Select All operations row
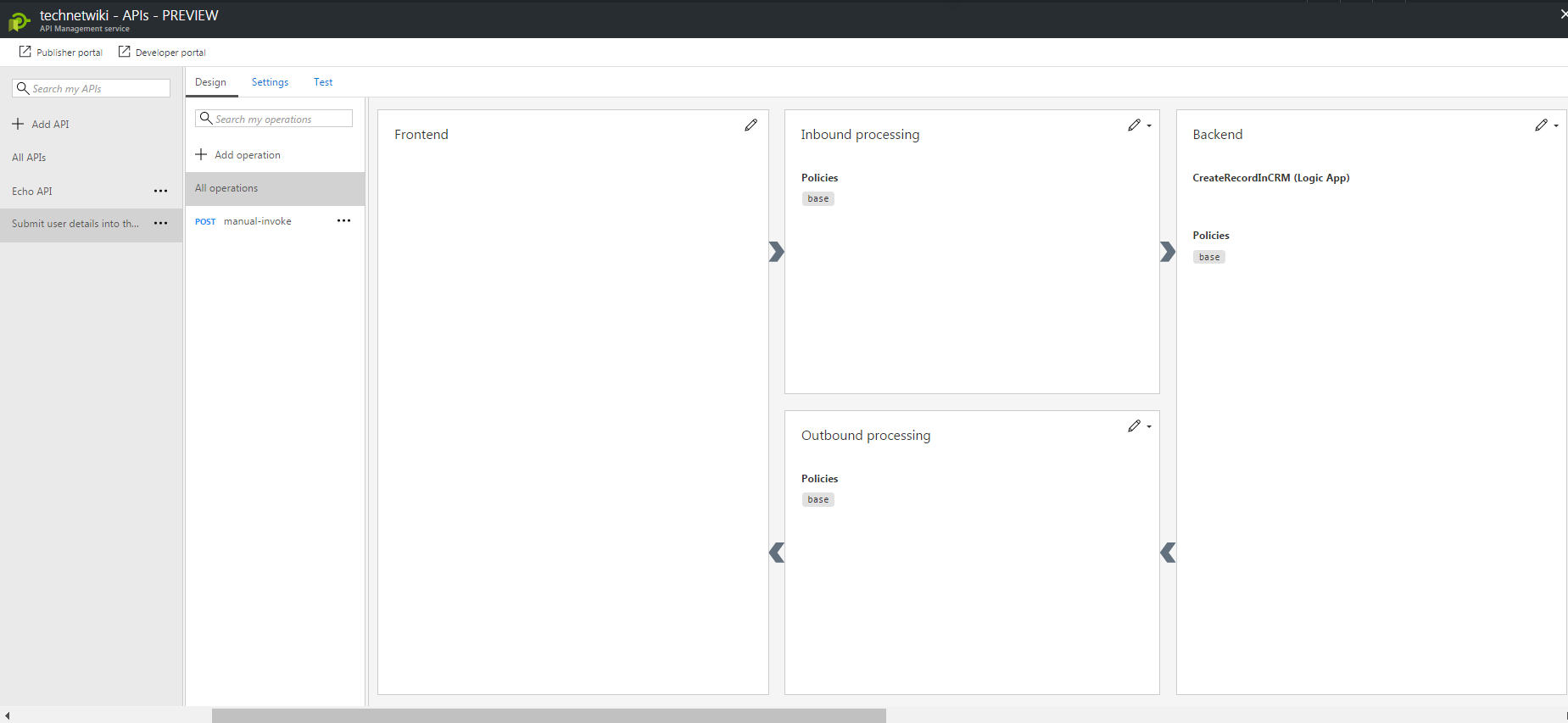This screenshot has height=723, width=1568. [x=275, y=188]
